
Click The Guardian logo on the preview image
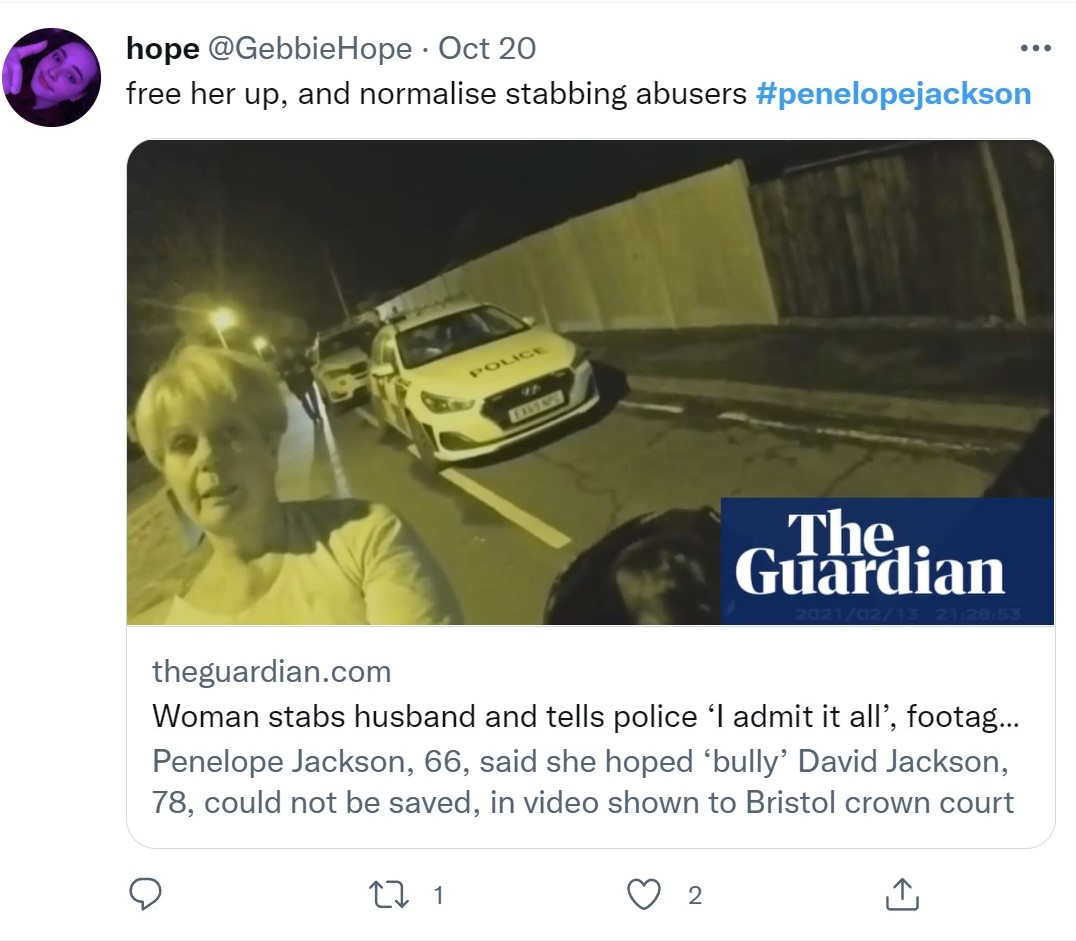coord(870,554)
